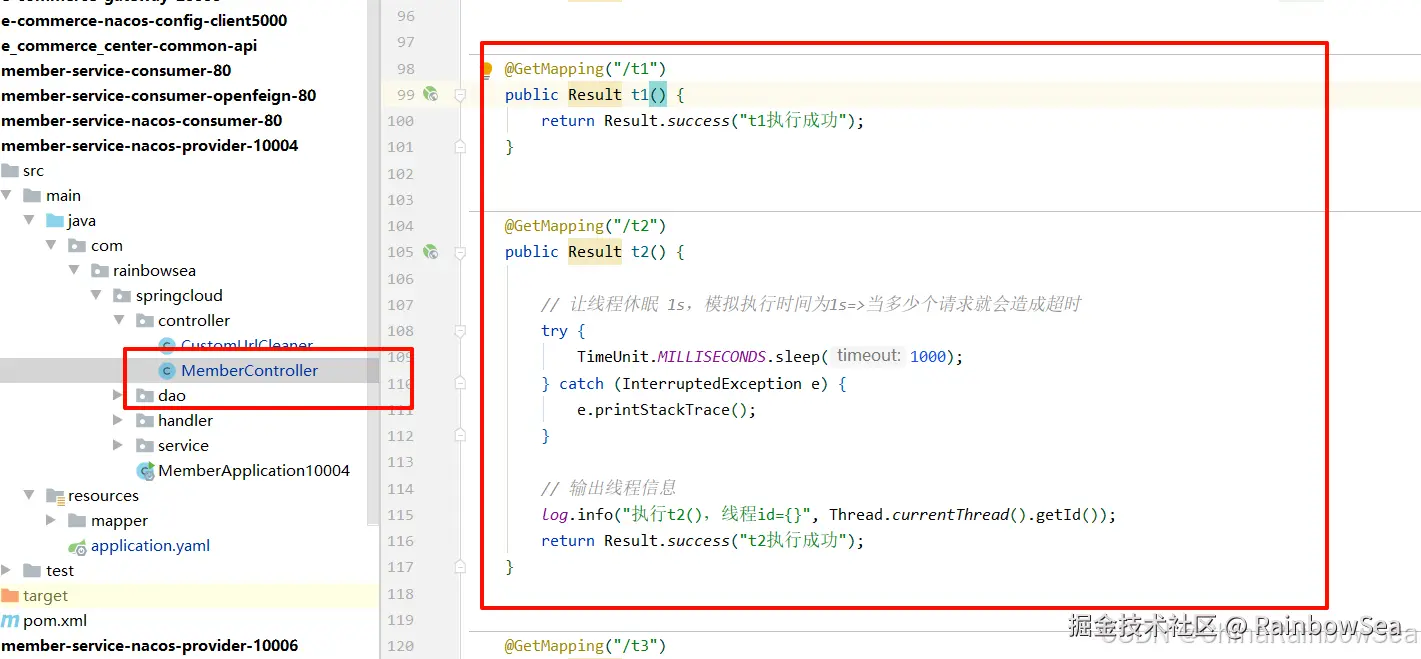1421x659 pixels.
Task: Select the member-service-nacos-provider-10004 module
Action: click(150, 146)
